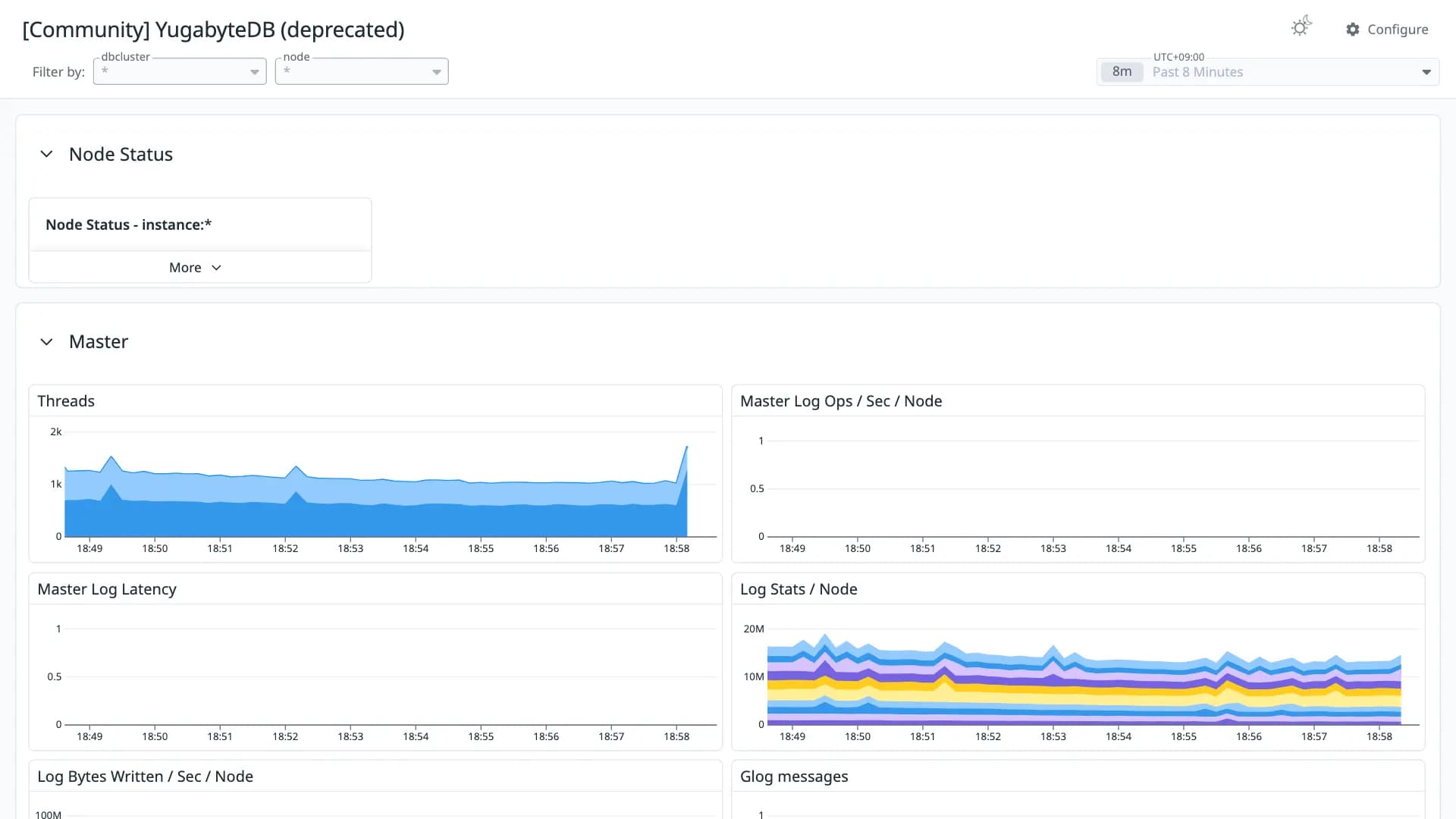Screen dimensions: 1456x819
Task: Click the 20M axis label in Log Stats graph
Action: 754,629
